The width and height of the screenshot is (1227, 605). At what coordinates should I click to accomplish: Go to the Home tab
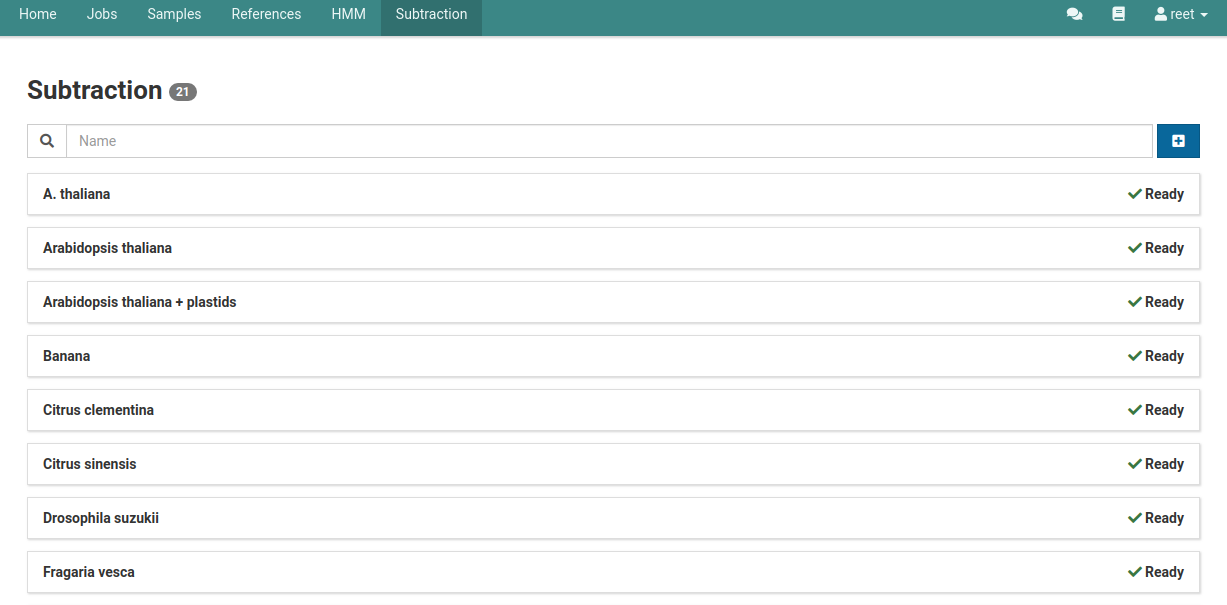coord(38,15)
